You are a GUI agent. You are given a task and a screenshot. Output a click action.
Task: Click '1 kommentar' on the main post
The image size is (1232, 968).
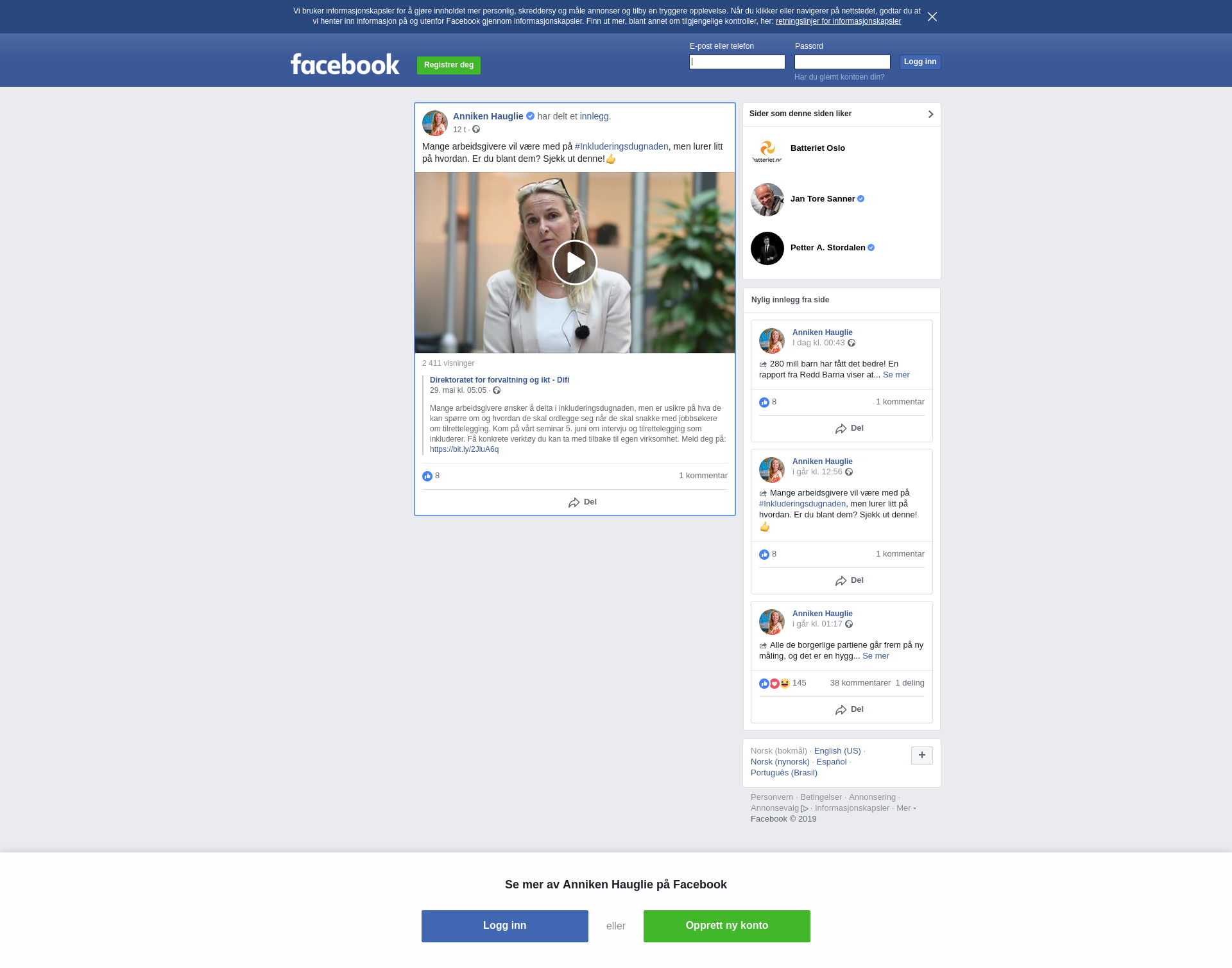coord(703,476)
